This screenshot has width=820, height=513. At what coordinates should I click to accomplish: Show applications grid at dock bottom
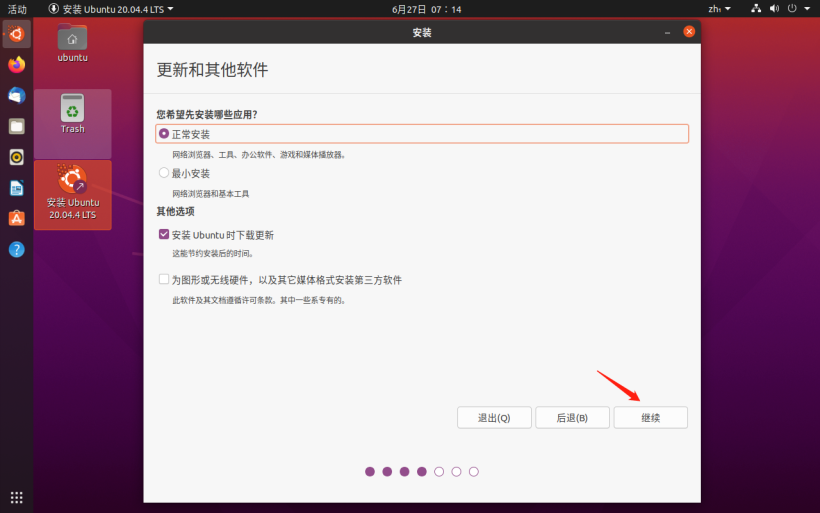tap(17, 497)
